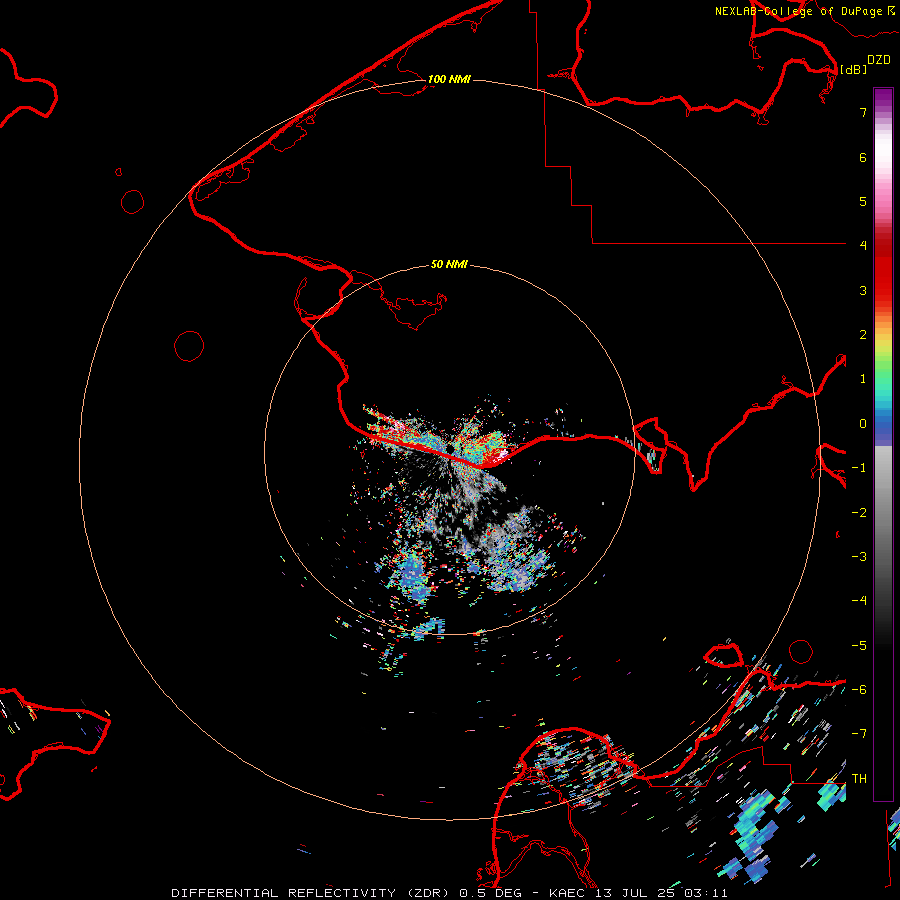Click the 50 NMI range ring label
Viewport: 900px width, 900px height.
pos(449,264)
